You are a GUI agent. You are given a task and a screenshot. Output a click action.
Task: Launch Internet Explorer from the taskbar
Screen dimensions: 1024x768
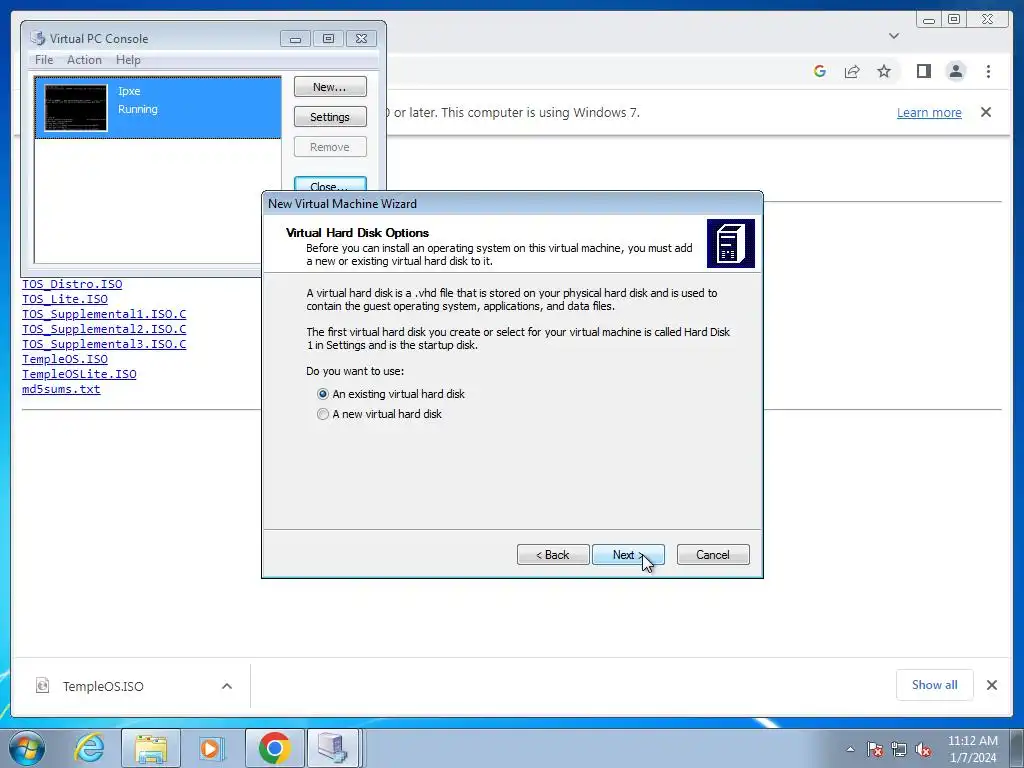click(89, 748)
